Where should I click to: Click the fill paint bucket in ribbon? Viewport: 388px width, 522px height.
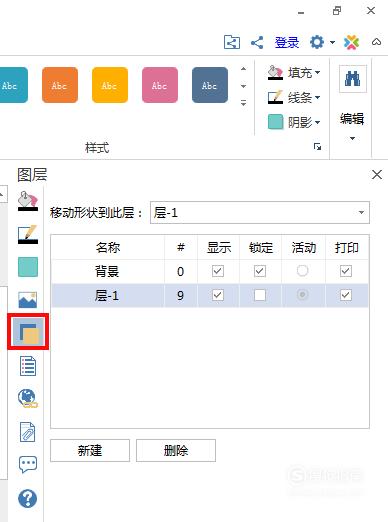point(275,72)
